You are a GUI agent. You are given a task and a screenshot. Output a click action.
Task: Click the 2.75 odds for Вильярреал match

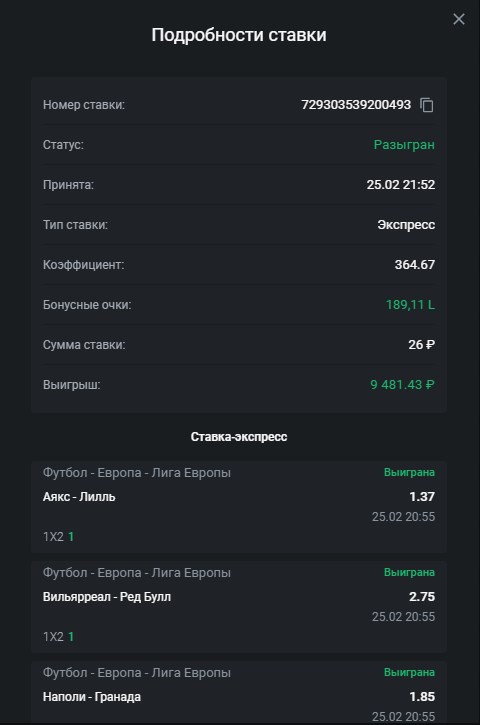pyautogui.click(x=422, y=596)
